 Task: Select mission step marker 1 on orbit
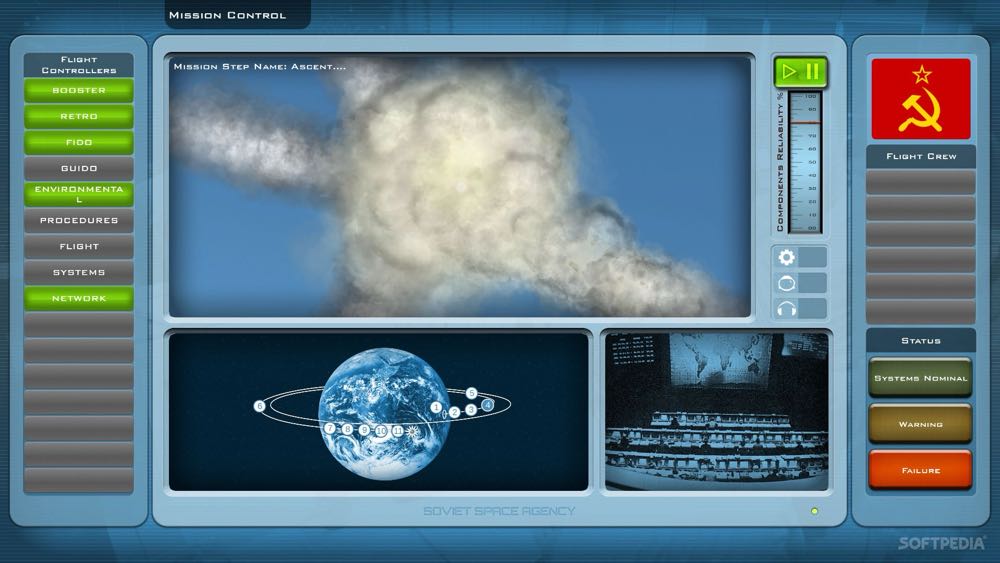[x=436, y=407]
